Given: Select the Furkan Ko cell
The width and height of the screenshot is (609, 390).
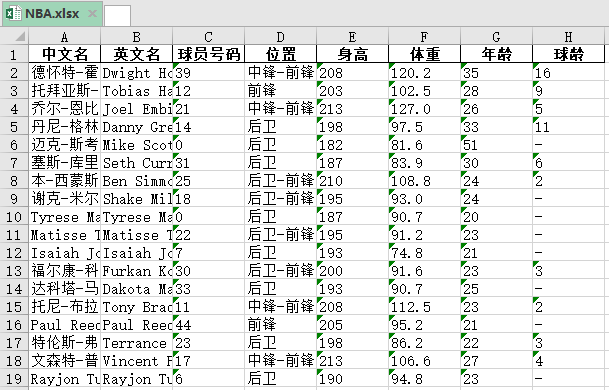Looking at the screenshot, I should [x=136, y=271].
